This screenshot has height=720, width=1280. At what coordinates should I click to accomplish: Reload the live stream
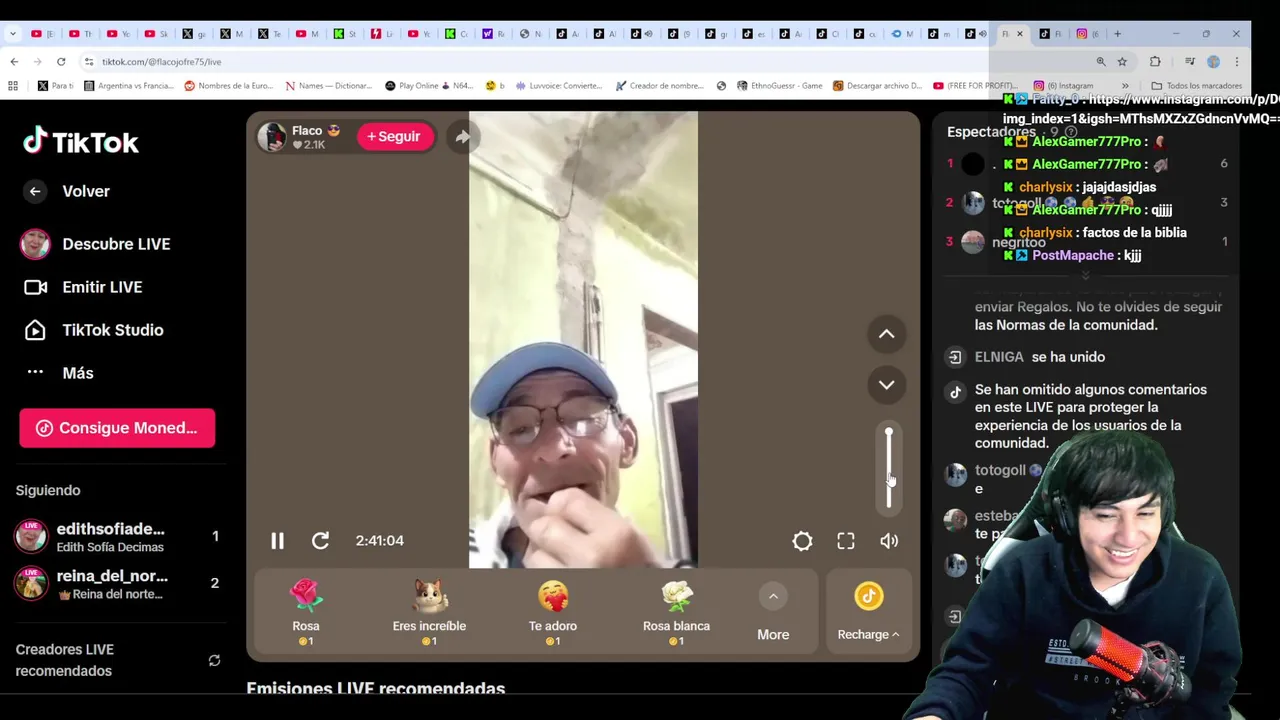tap(320, 541)
